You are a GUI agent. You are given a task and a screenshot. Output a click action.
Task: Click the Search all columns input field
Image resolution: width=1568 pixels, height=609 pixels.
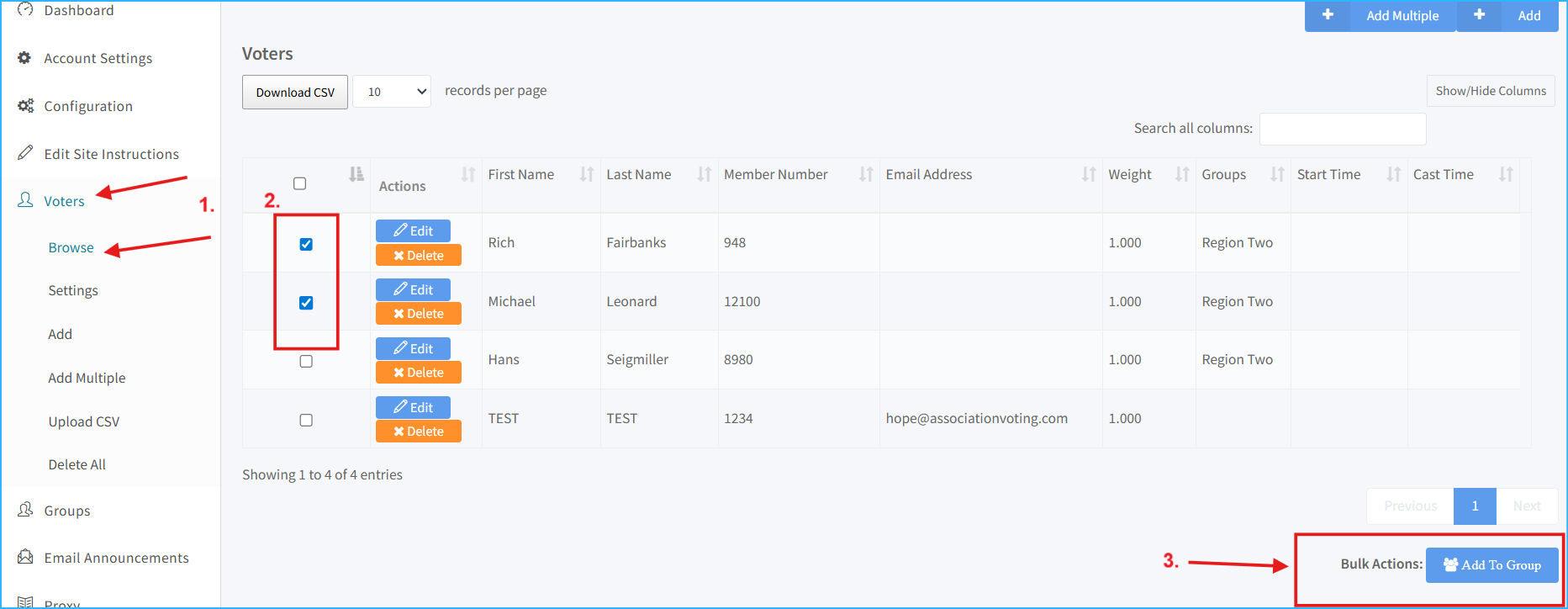(1342, 129)
